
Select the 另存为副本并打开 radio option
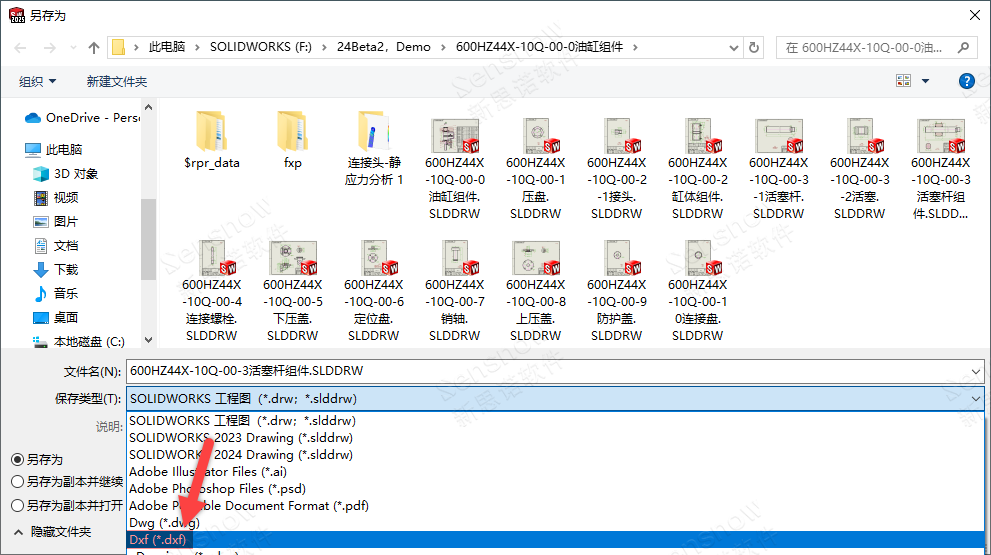(18, 506)
